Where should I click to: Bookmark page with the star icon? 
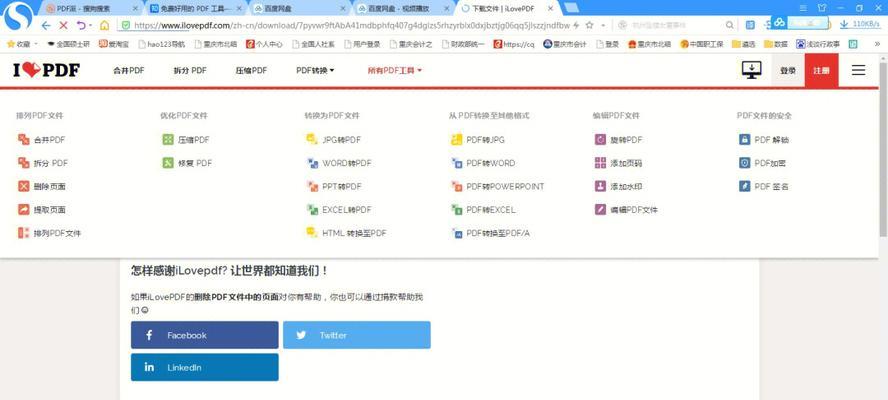tap(590, 25)
